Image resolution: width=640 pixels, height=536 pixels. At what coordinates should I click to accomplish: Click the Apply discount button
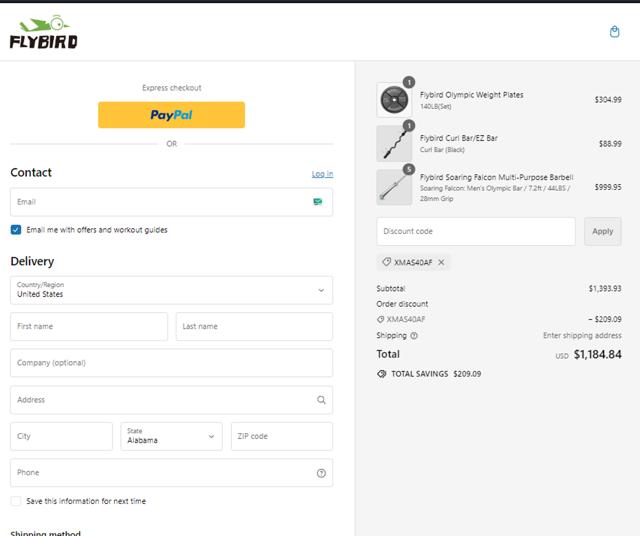[602, 231]
